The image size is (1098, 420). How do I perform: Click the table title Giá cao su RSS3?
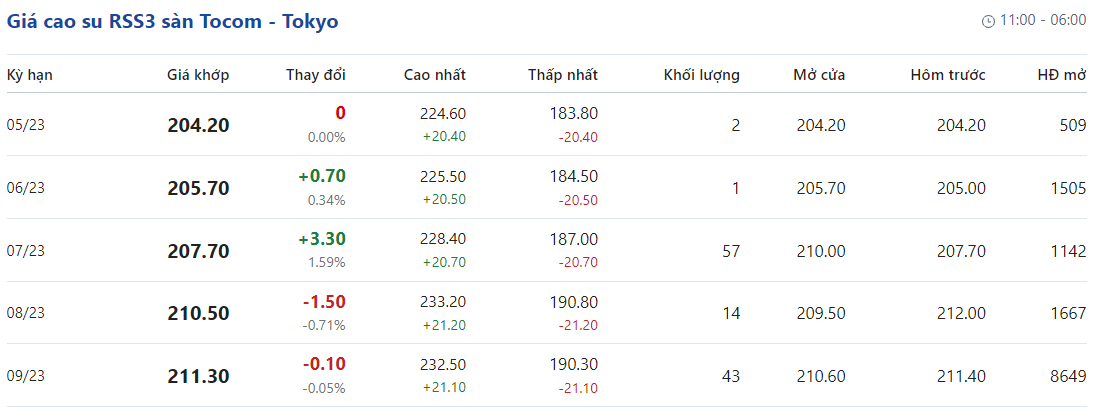(x=172, y=21)
